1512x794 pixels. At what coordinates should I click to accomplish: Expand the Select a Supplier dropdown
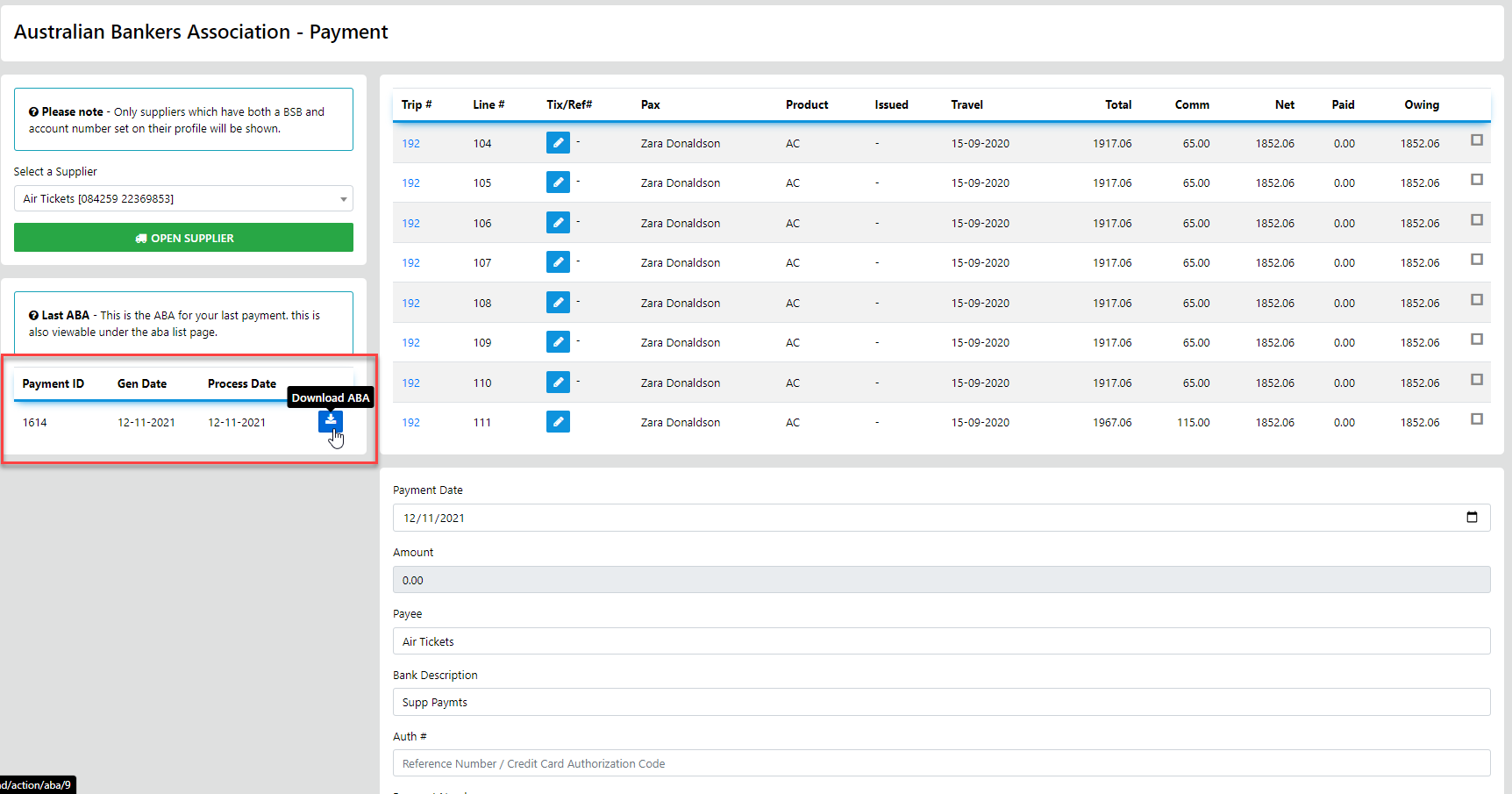(183, 199)
